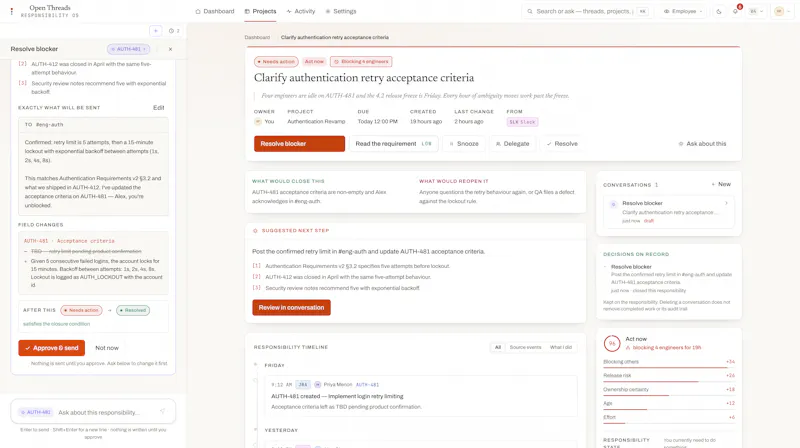The image size is (800, 448).
Task: Click the AUTH-481 chip in panel header
Action: 129,49
